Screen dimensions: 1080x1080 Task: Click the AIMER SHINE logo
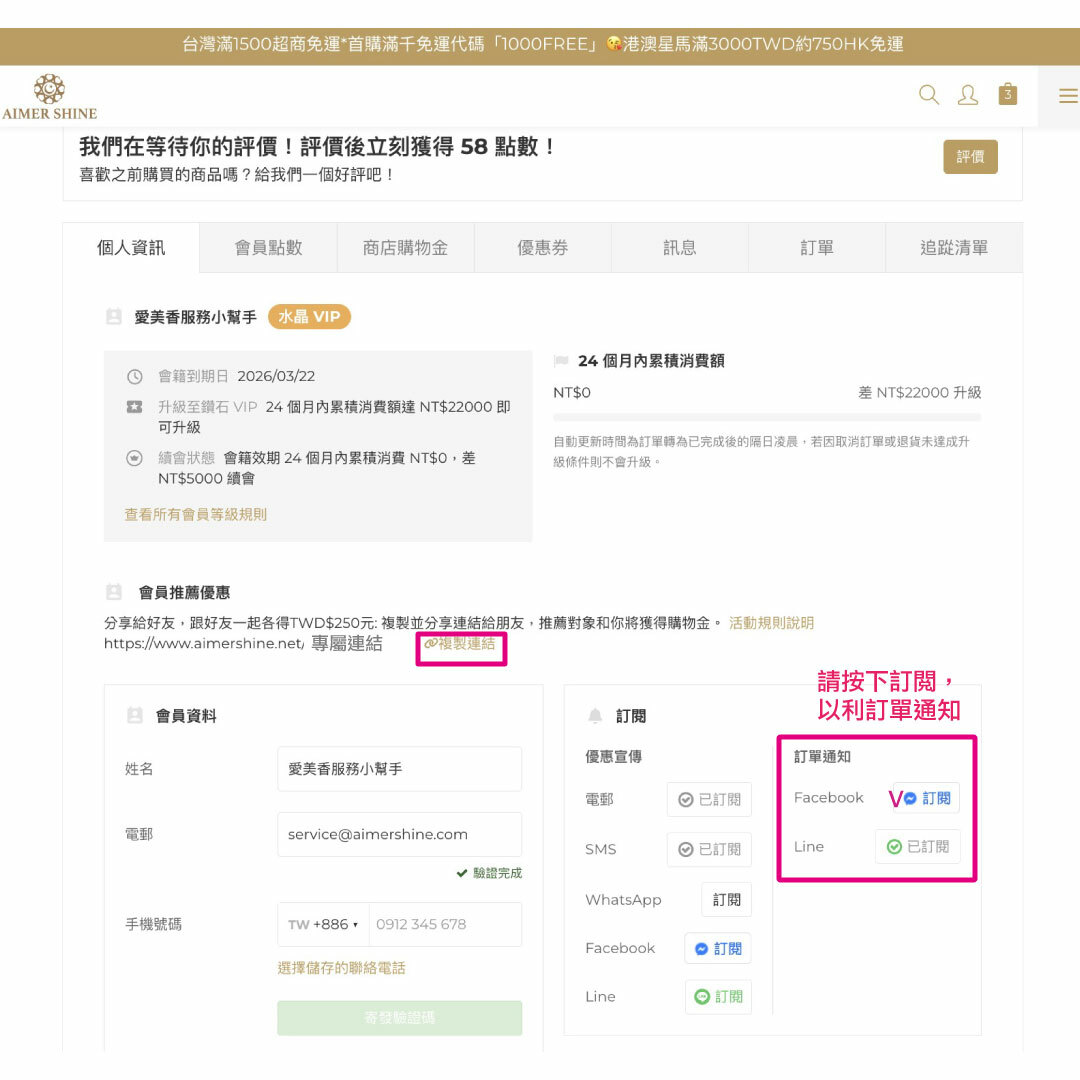(49, 97)
